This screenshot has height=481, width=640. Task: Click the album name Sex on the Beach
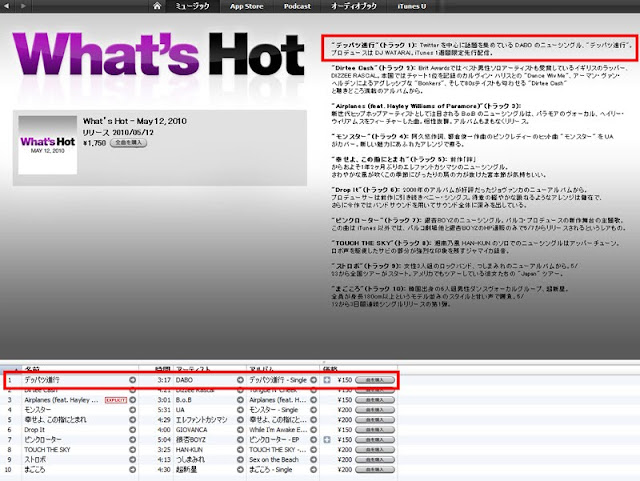tap(274, 460)
